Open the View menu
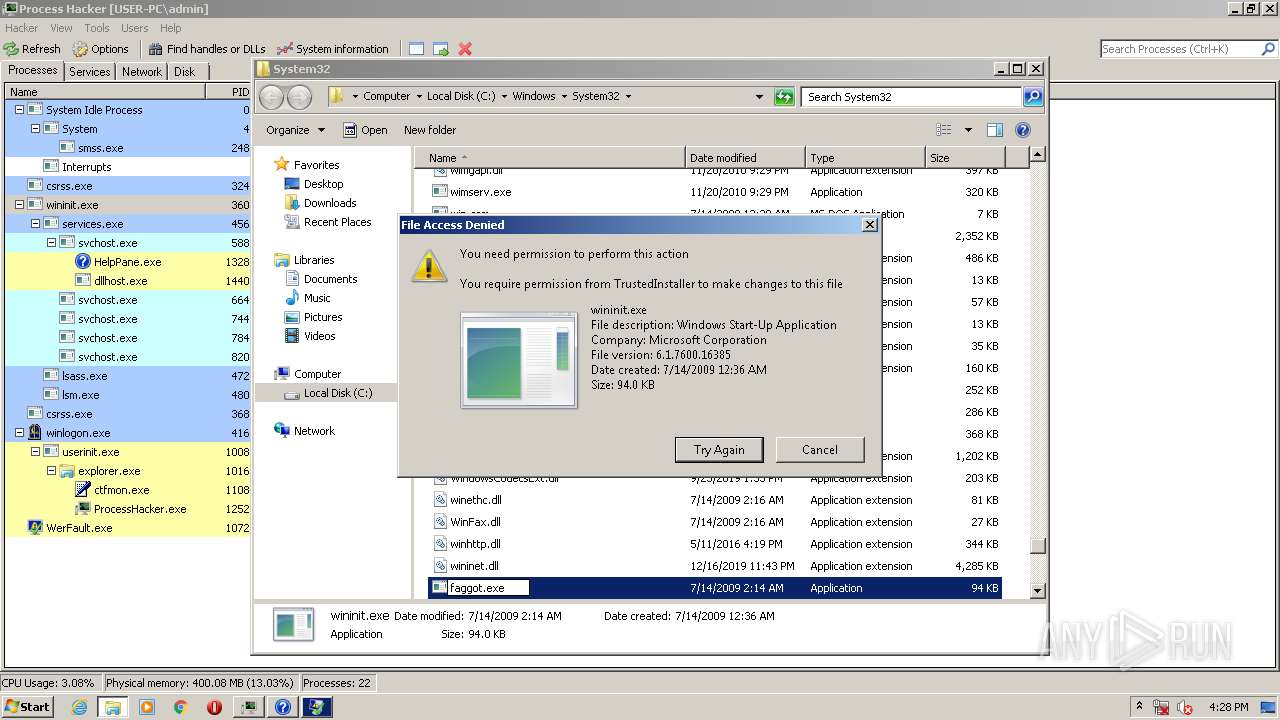 click(61, 28)
